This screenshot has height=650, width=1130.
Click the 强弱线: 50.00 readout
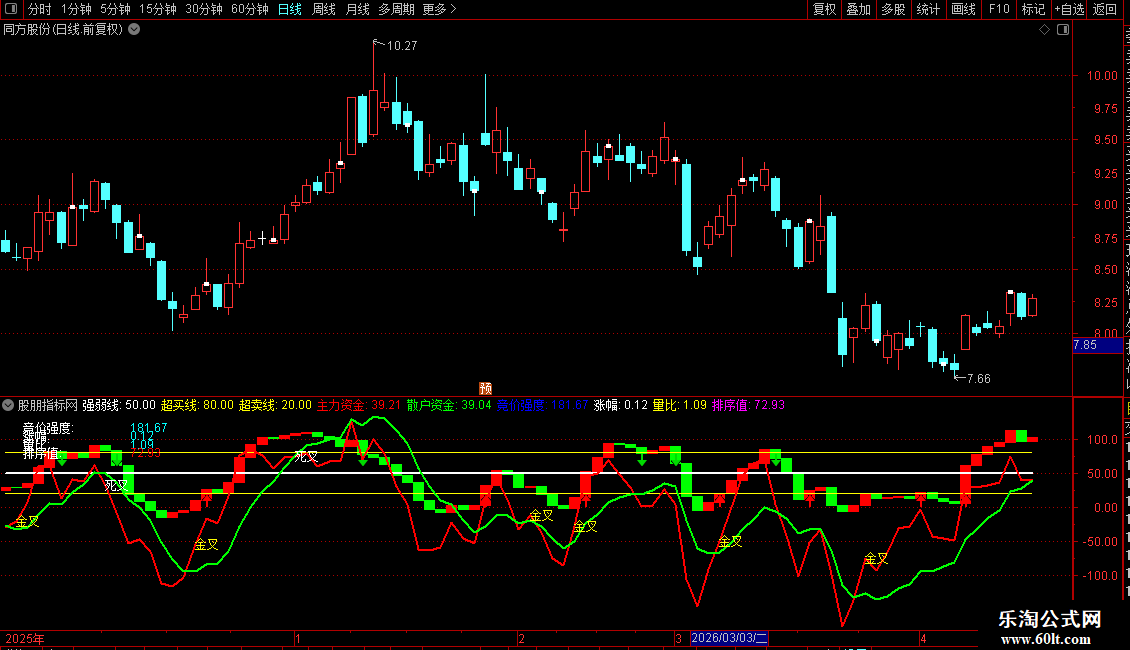[119, 406]
